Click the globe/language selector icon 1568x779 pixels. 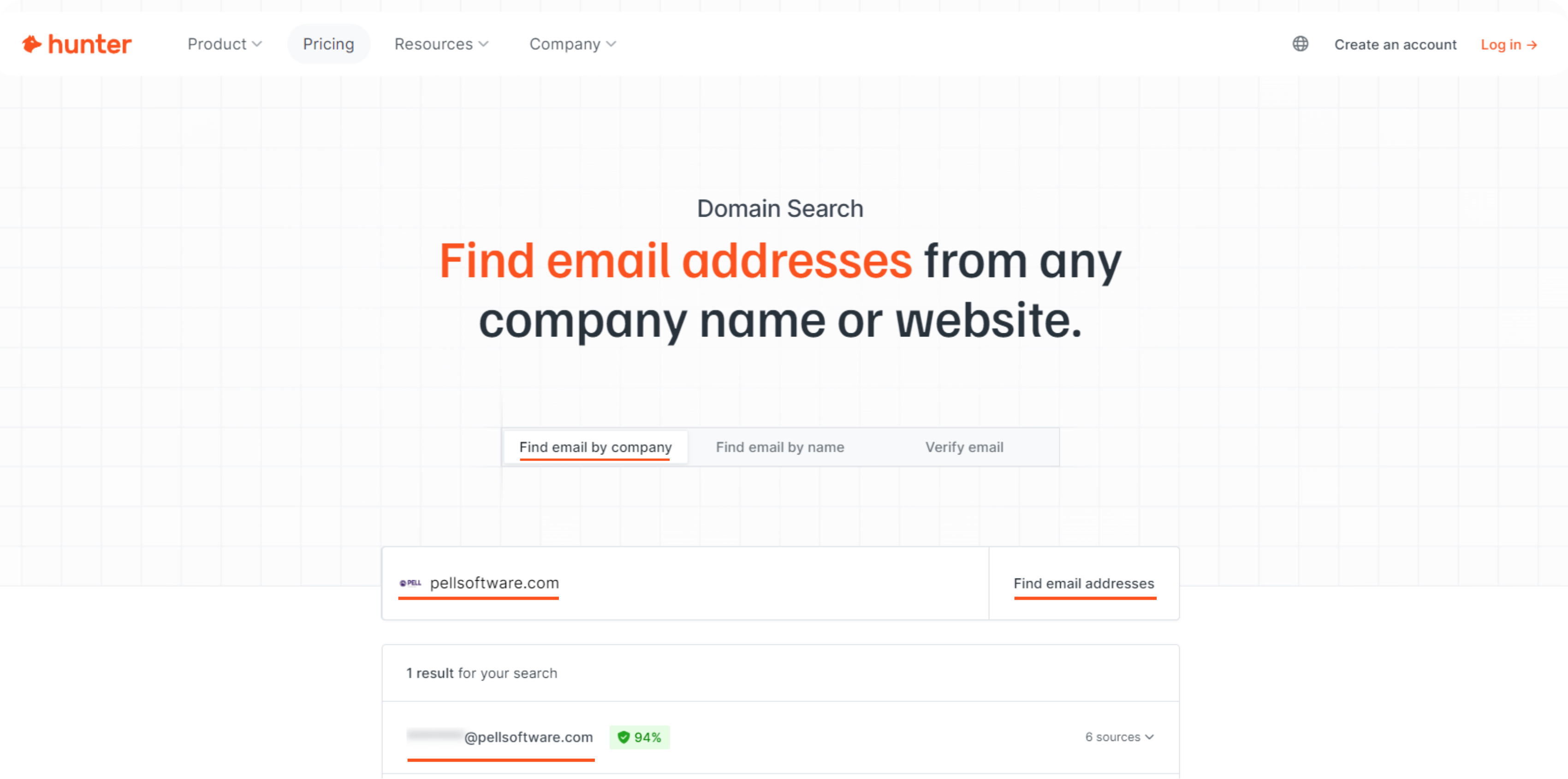[1300, 44]
